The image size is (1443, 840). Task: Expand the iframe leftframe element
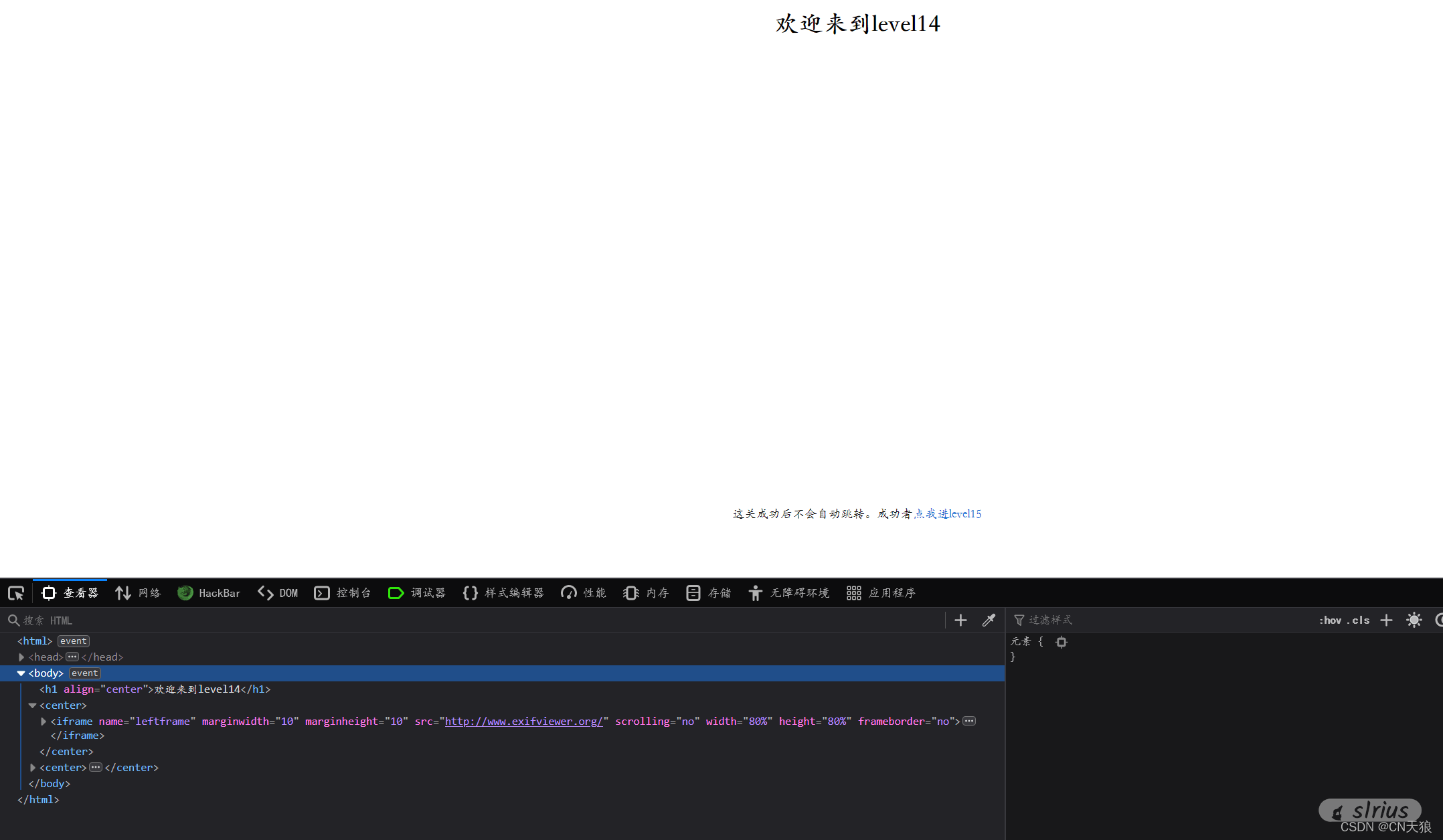(x=44, y=721)
